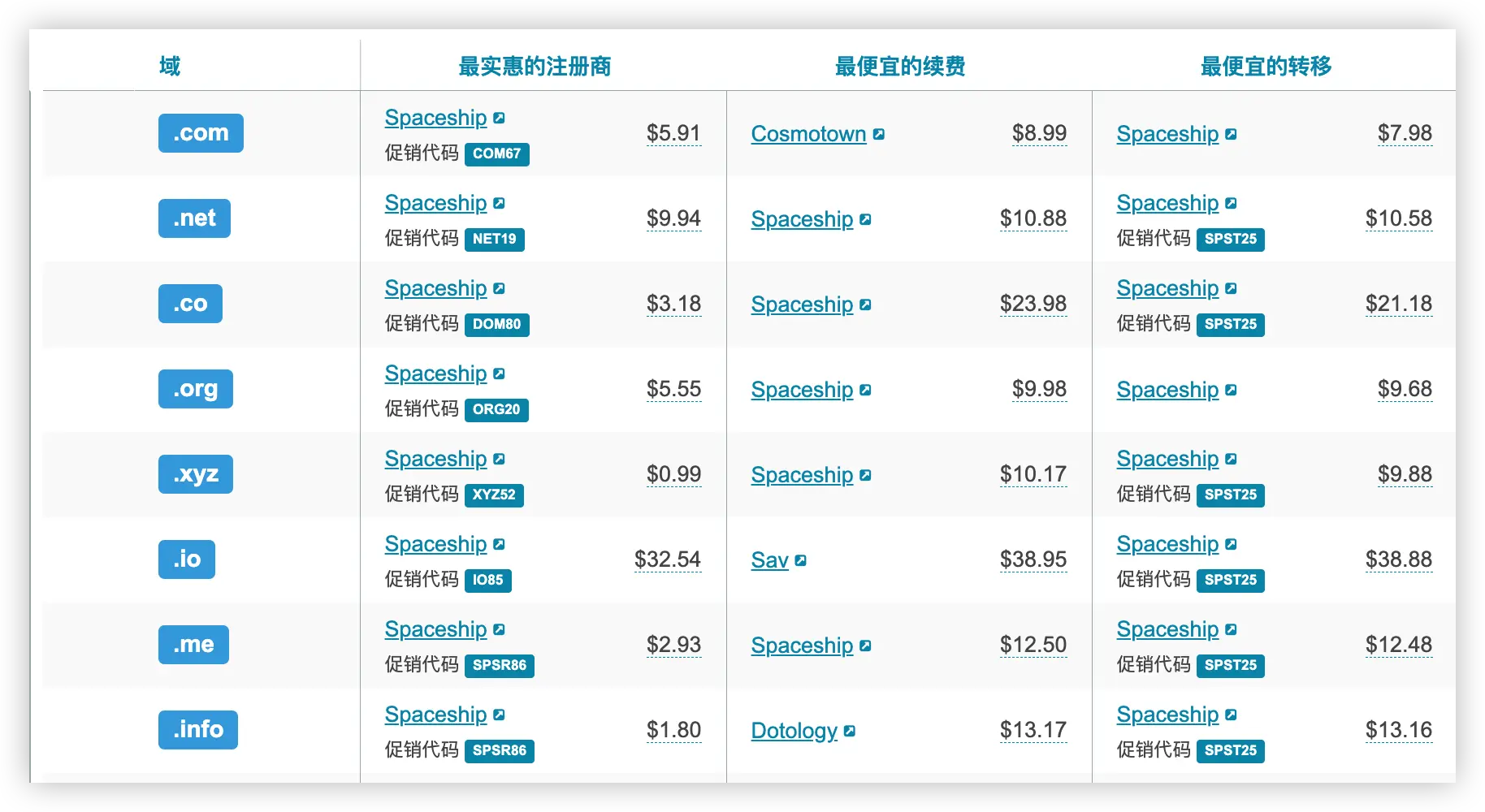
Task: Click the $13.16 .info transfer price
Action: pyautogui.click(x=1399, y=730)
